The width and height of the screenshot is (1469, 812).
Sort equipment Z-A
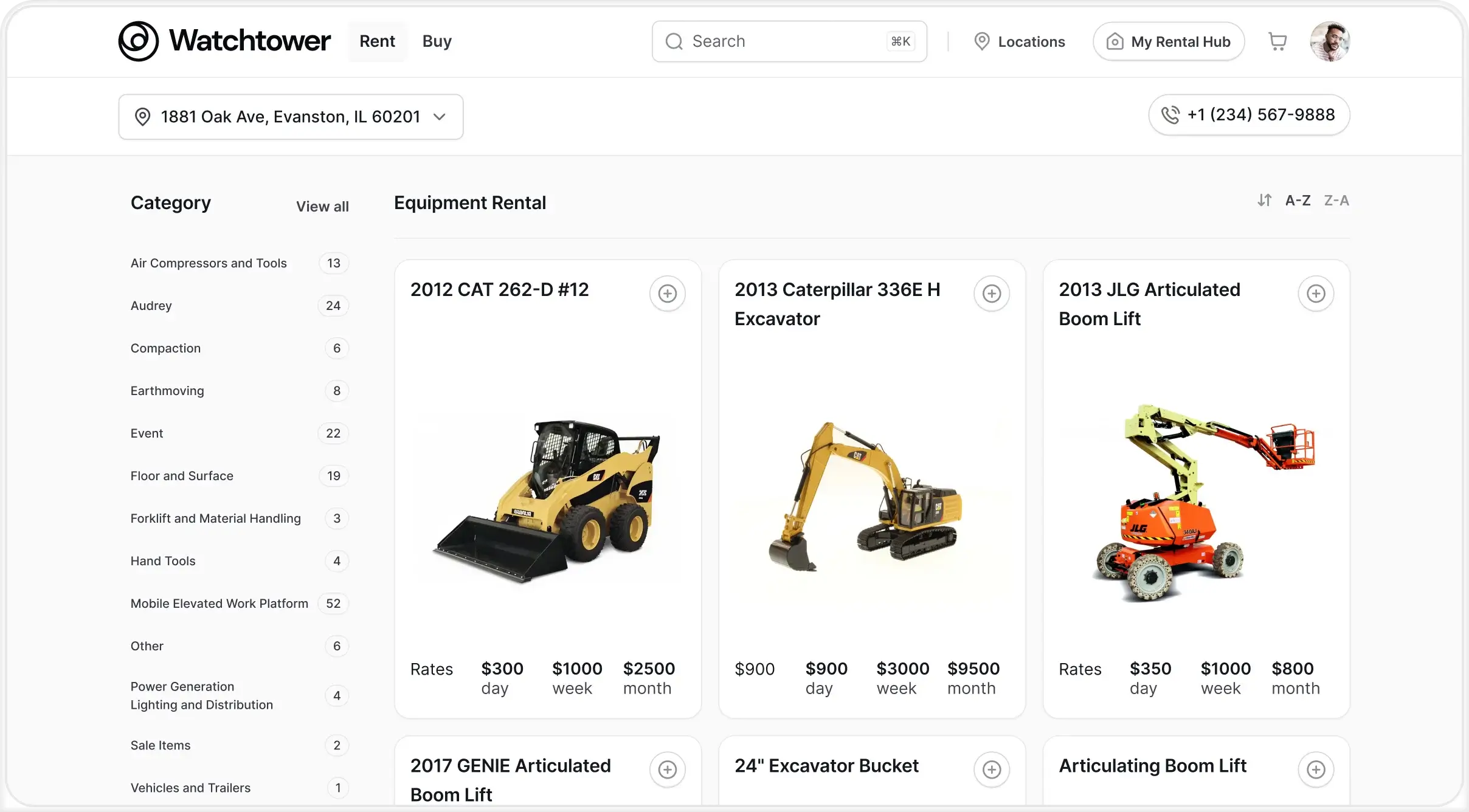click(1336, 201)
